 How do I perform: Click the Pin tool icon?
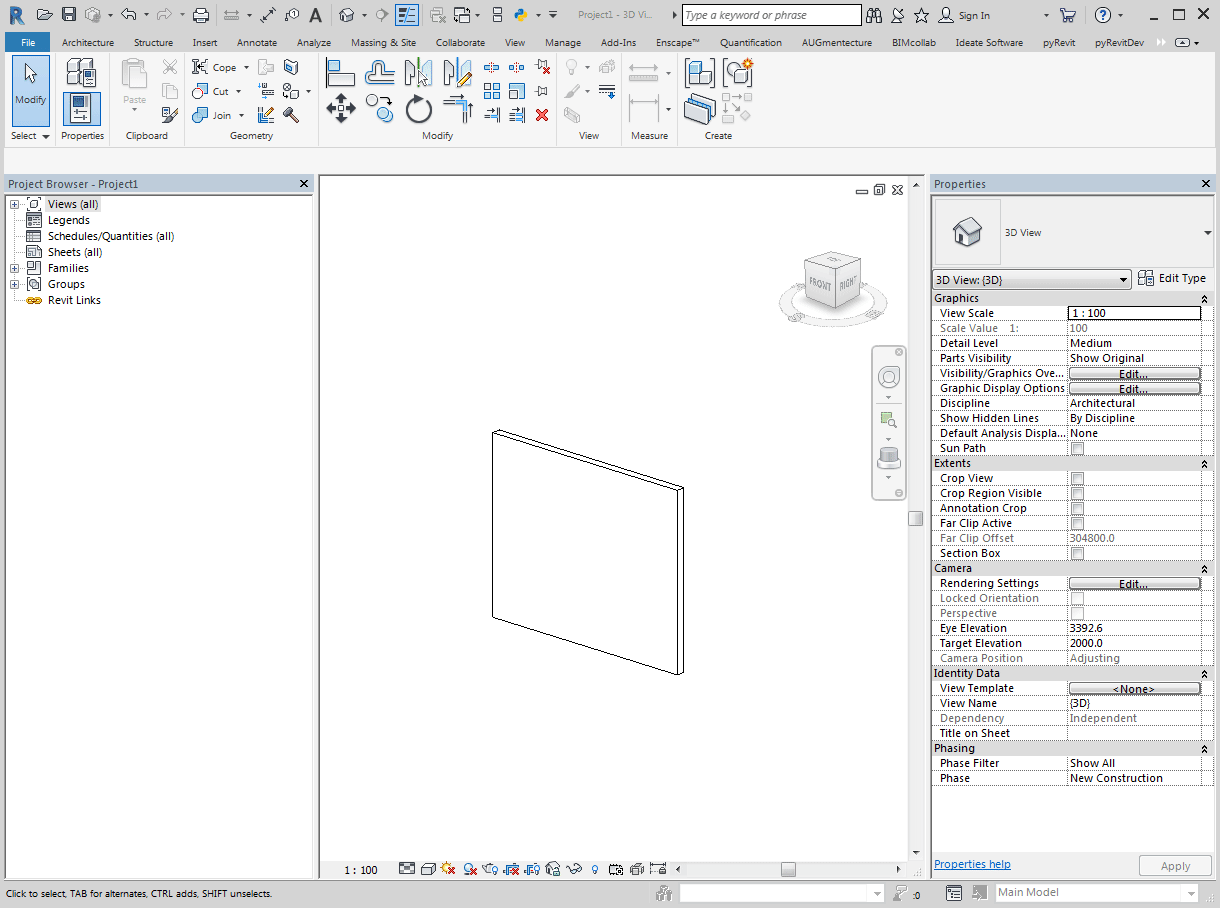[541, 91]
